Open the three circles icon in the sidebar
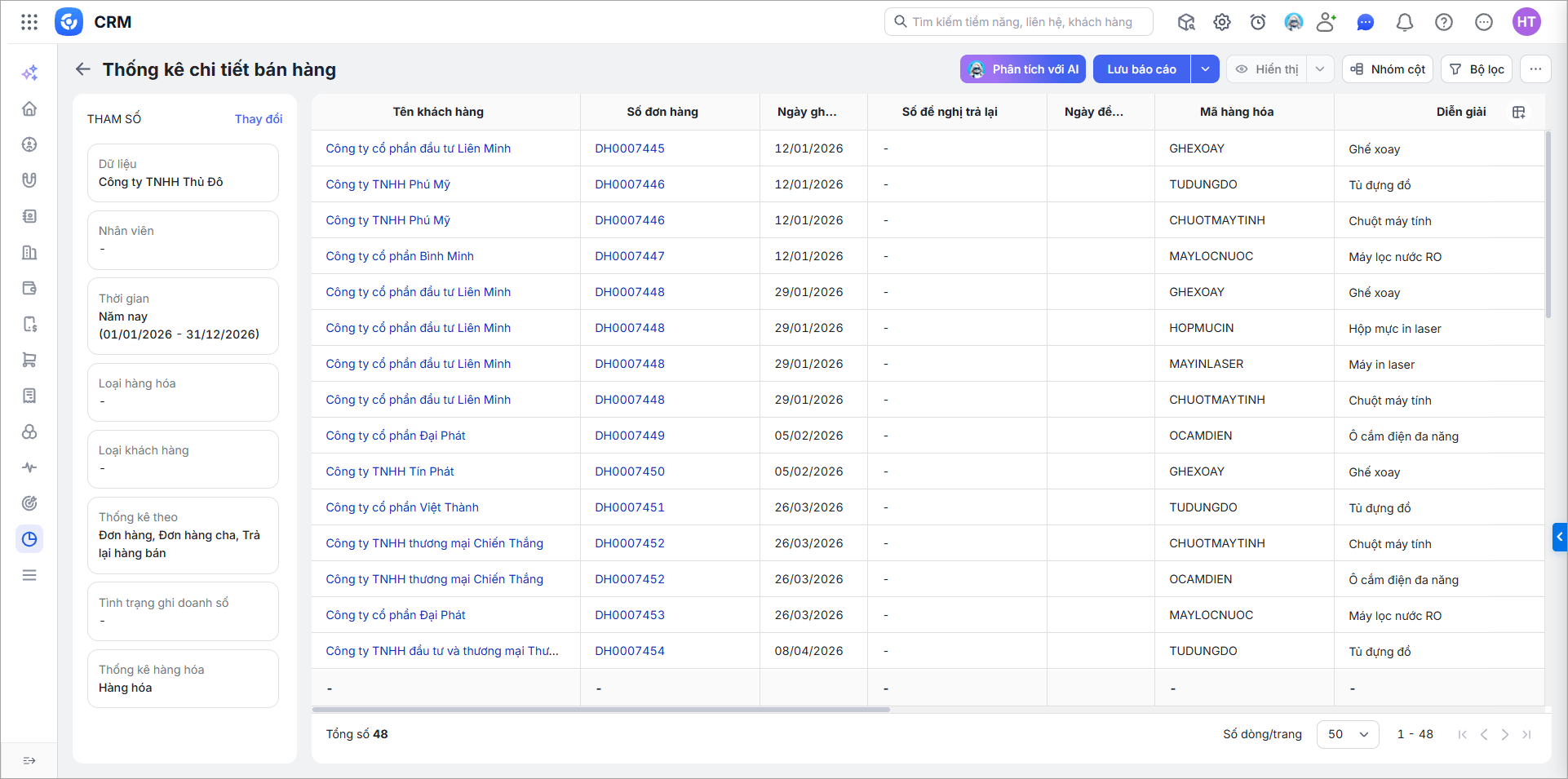 click(29, 432)
